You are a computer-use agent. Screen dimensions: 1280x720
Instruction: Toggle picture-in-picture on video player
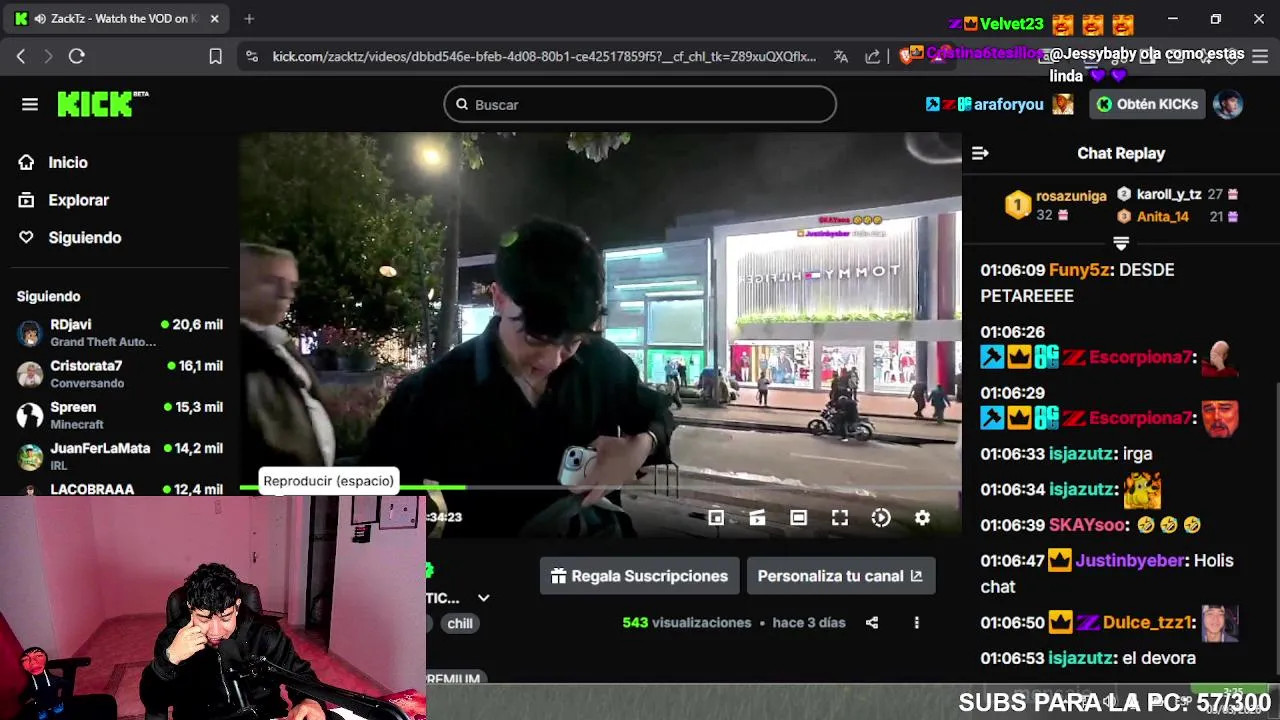tap(716, 517)
